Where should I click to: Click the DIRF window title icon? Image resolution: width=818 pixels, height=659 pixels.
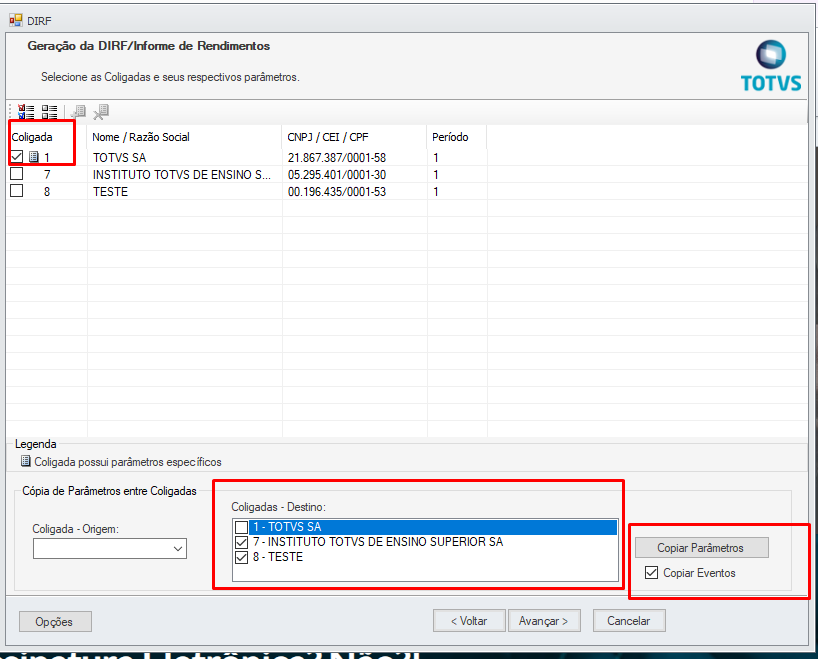(16, 20)
